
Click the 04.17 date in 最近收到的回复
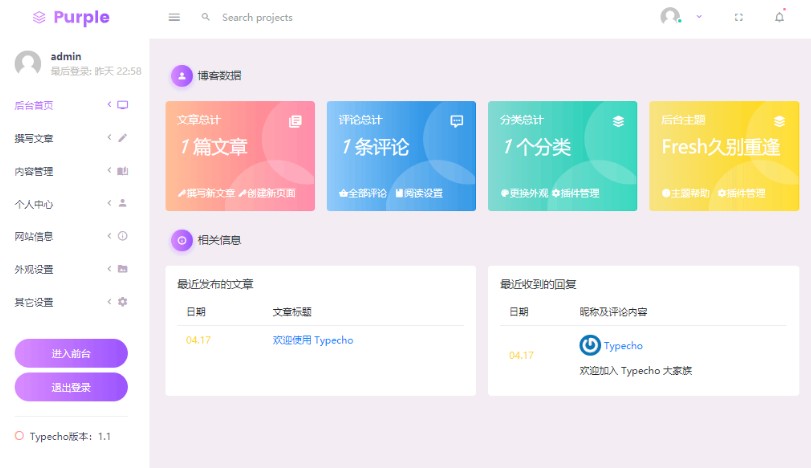(521, 355)
